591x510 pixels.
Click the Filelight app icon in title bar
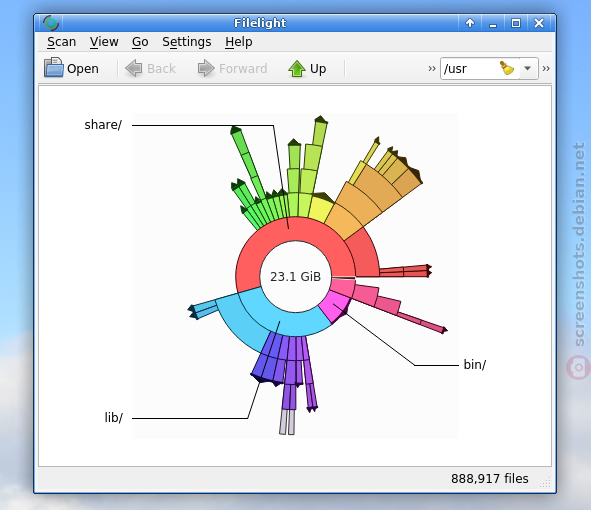point(51,23)
